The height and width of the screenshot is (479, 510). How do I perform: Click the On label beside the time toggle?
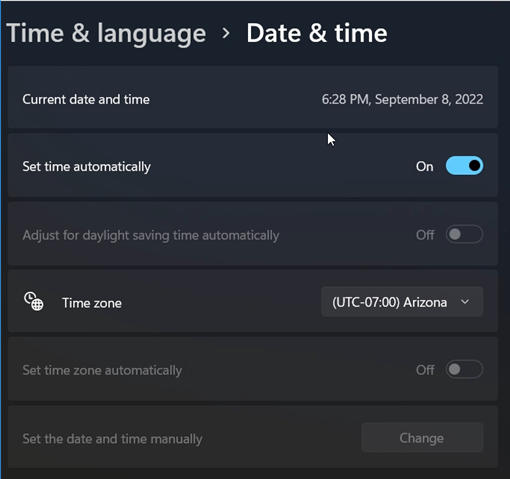pyautogui.click(x=424, y=166)
